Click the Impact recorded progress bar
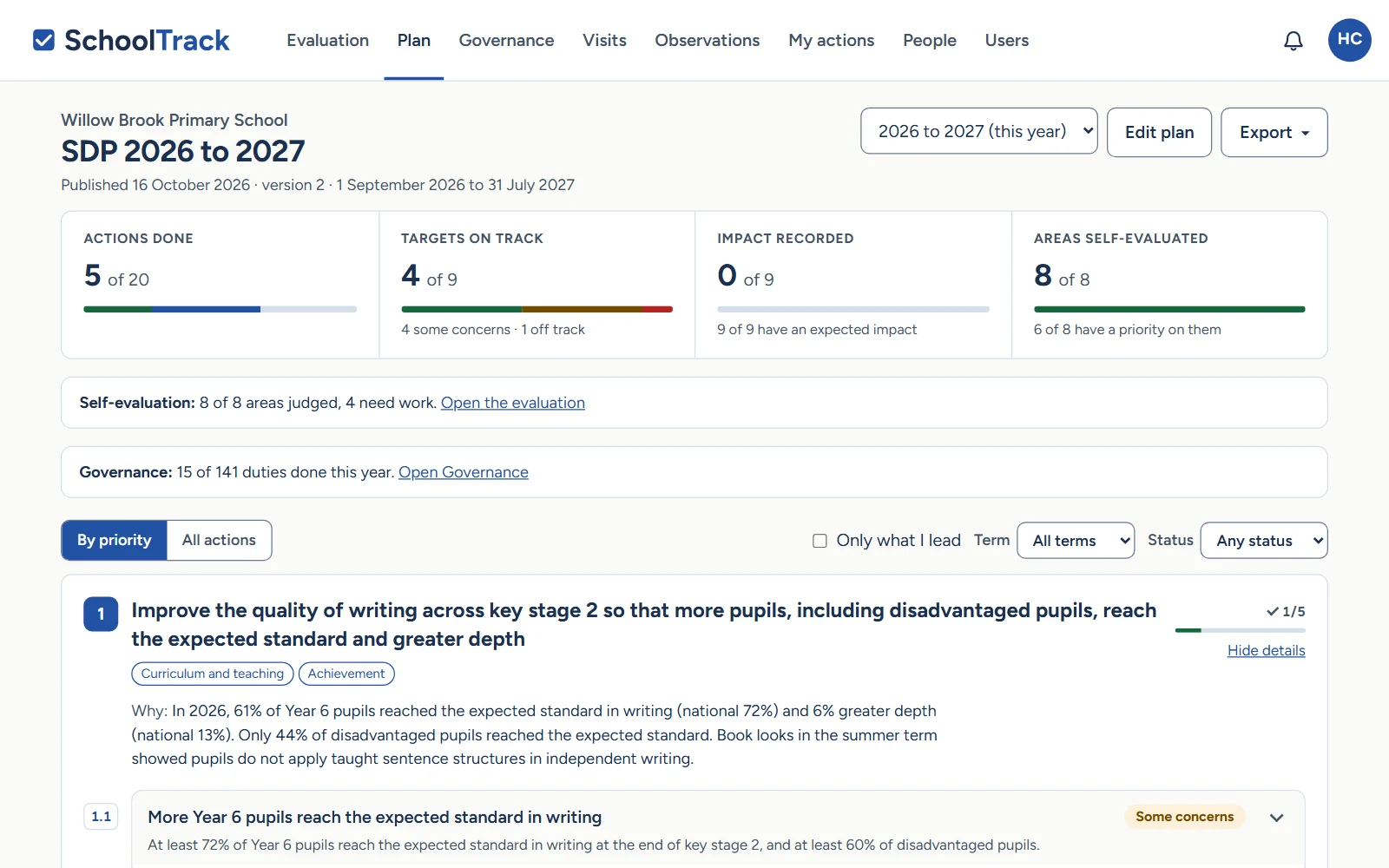 click(x=853, y=309)
